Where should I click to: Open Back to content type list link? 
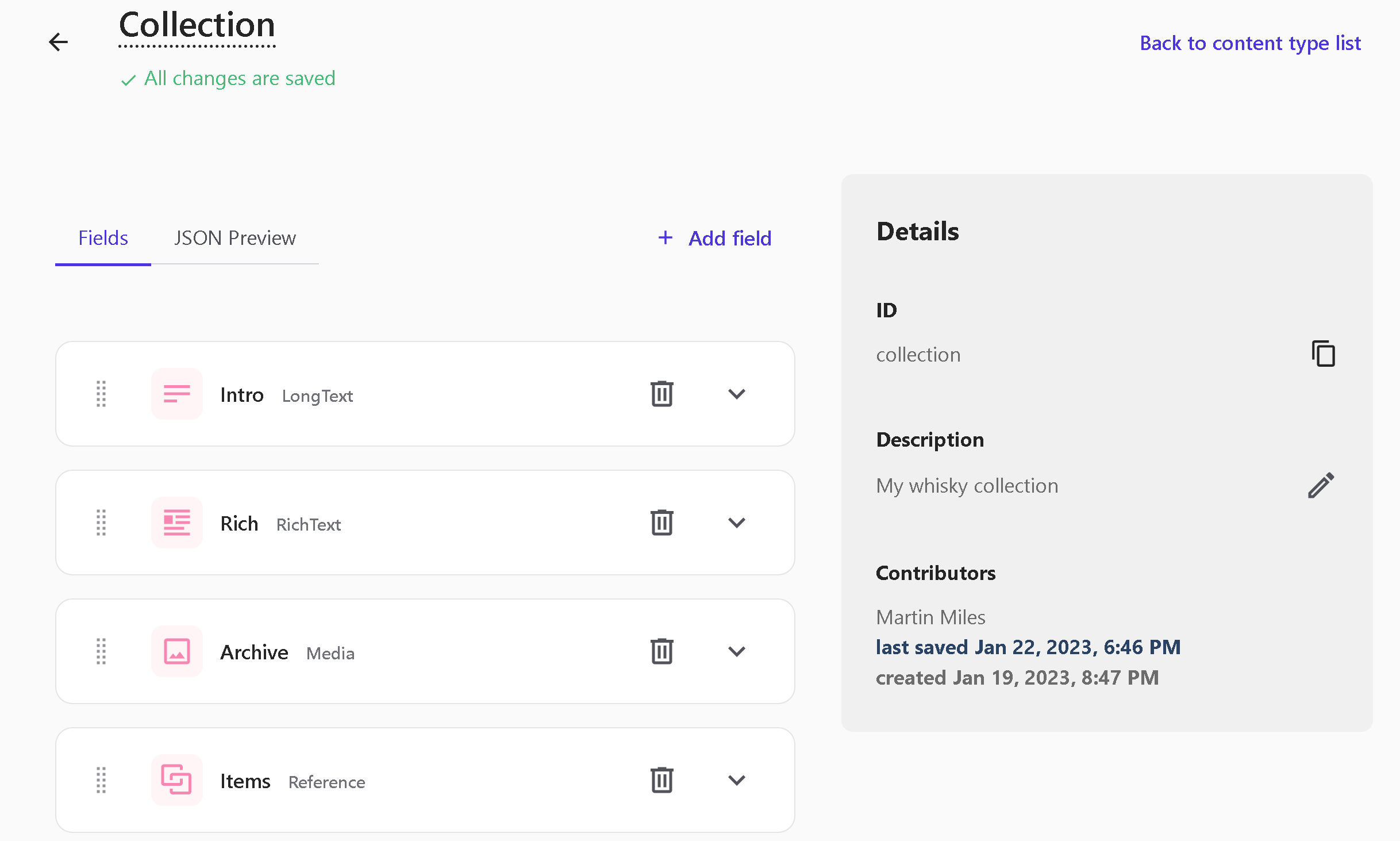(x=1250, y=43)
